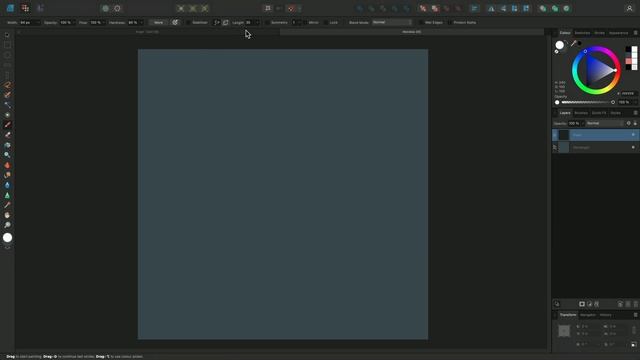Open the layer Opacity dropdown arrow
The height and width of the screenshot is (360, 640).
pos(582,123)
